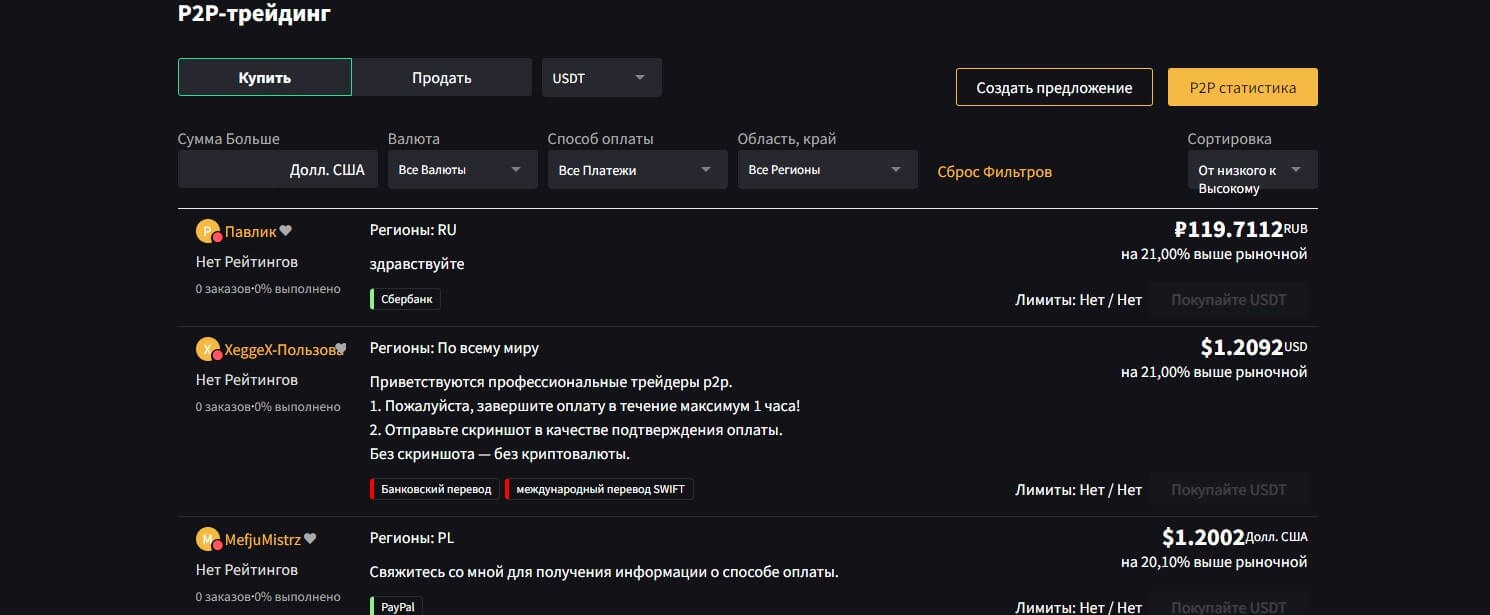Switch to the Продать tab
The height and width of the screenshot is (615, 1490).
coord(441,77)
